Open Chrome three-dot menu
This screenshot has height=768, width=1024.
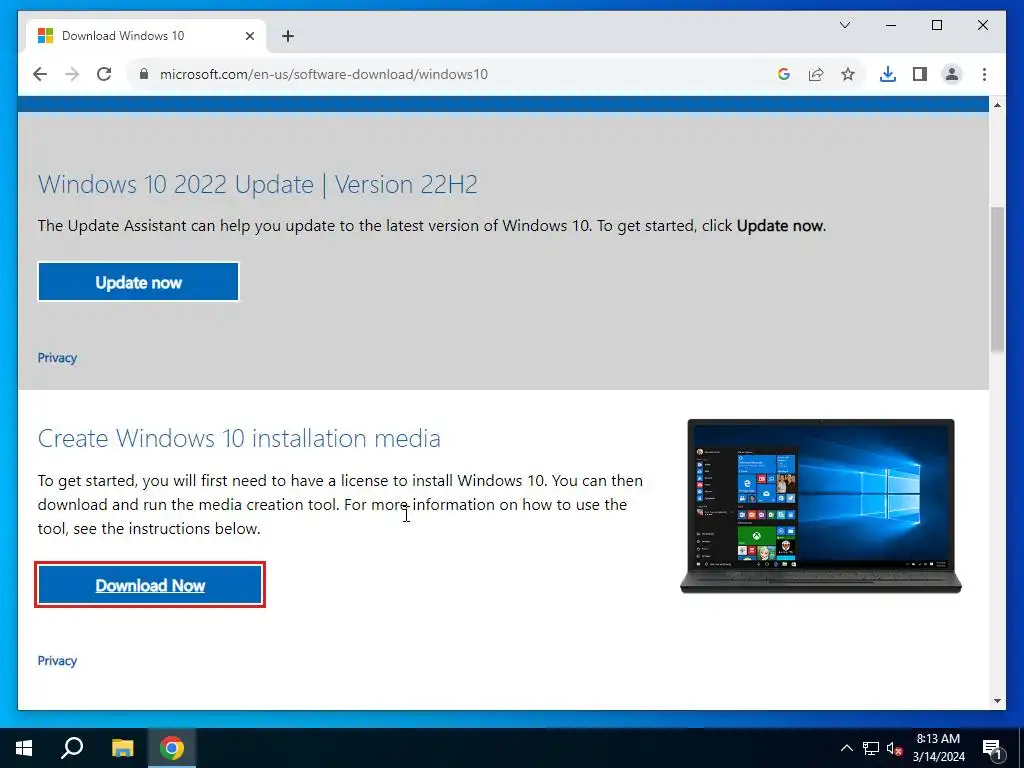click(x=984, y=74)
